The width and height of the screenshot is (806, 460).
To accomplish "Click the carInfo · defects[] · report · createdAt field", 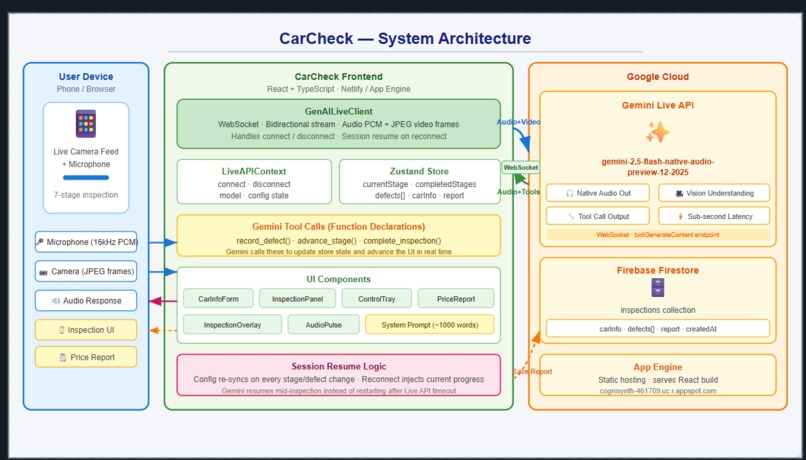I will click(657, 329).
